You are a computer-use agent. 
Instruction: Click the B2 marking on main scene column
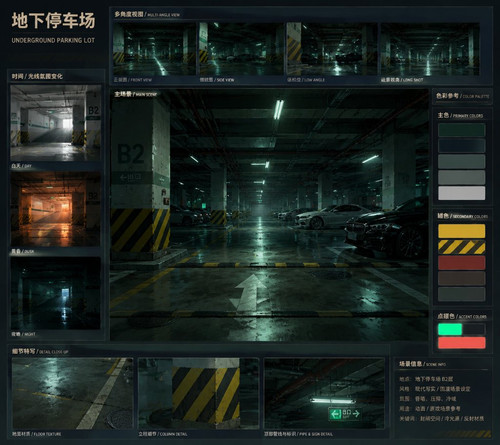pyautogui.click(x=131, y=154)
